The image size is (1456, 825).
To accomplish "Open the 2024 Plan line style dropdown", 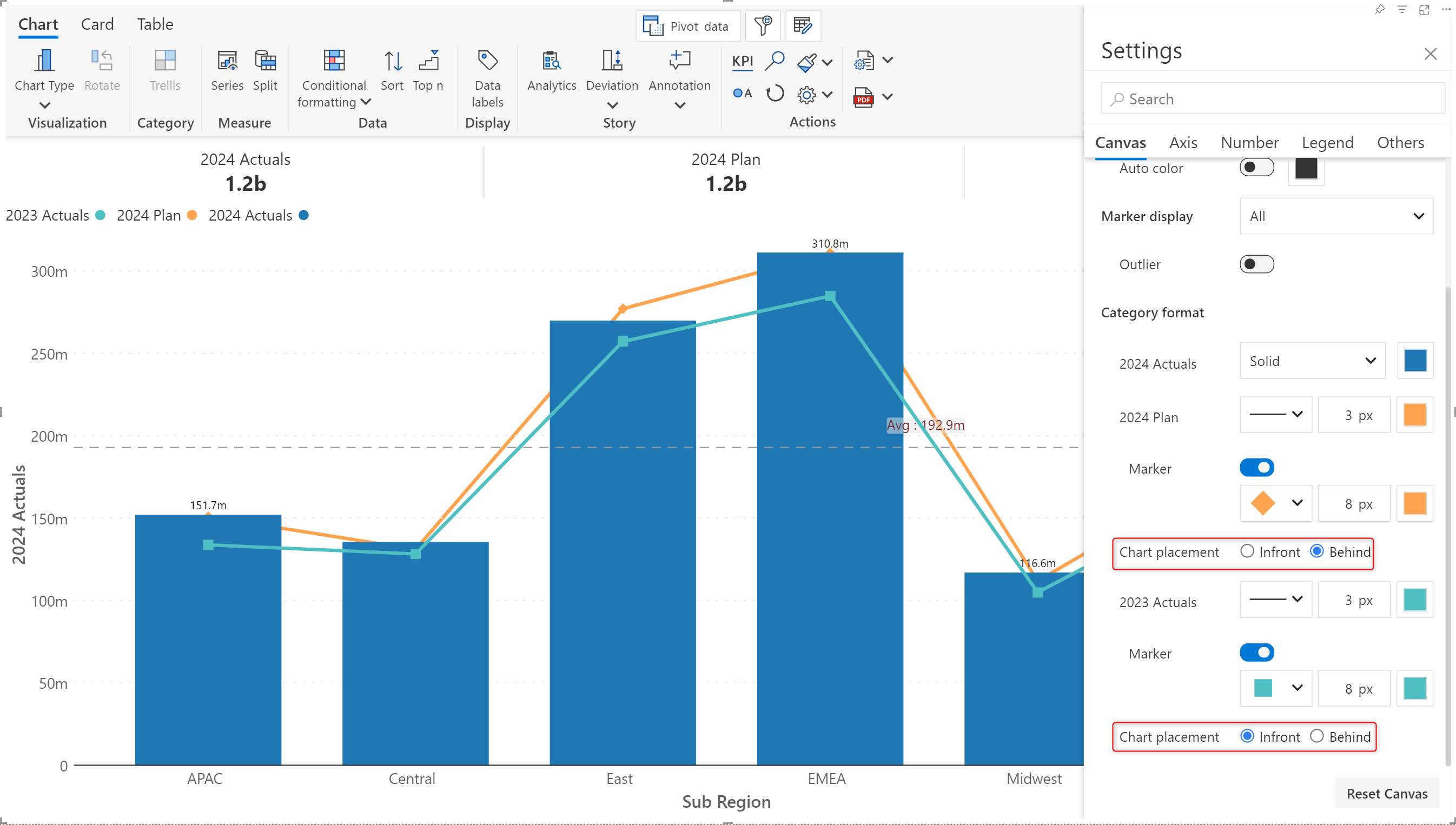I will pyautogui.click(x=1276, y=414).
